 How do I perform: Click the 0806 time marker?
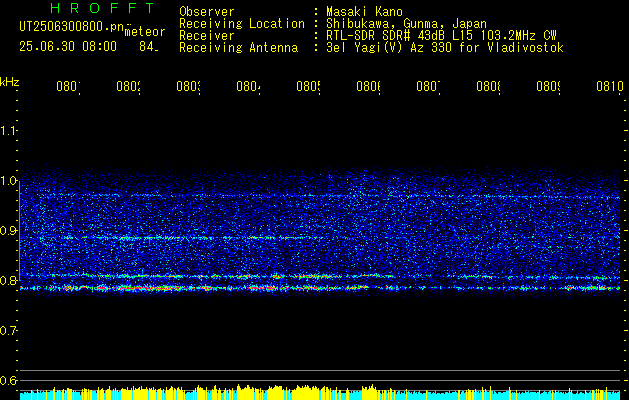pos(369,87)
